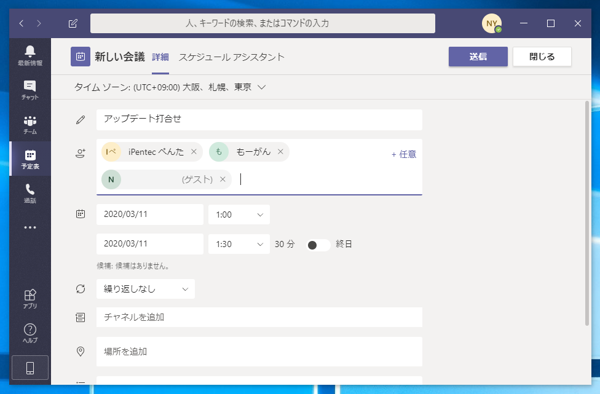600x394 pixels.
Task: Click the location pin icon
Action: tap(80, 351)
